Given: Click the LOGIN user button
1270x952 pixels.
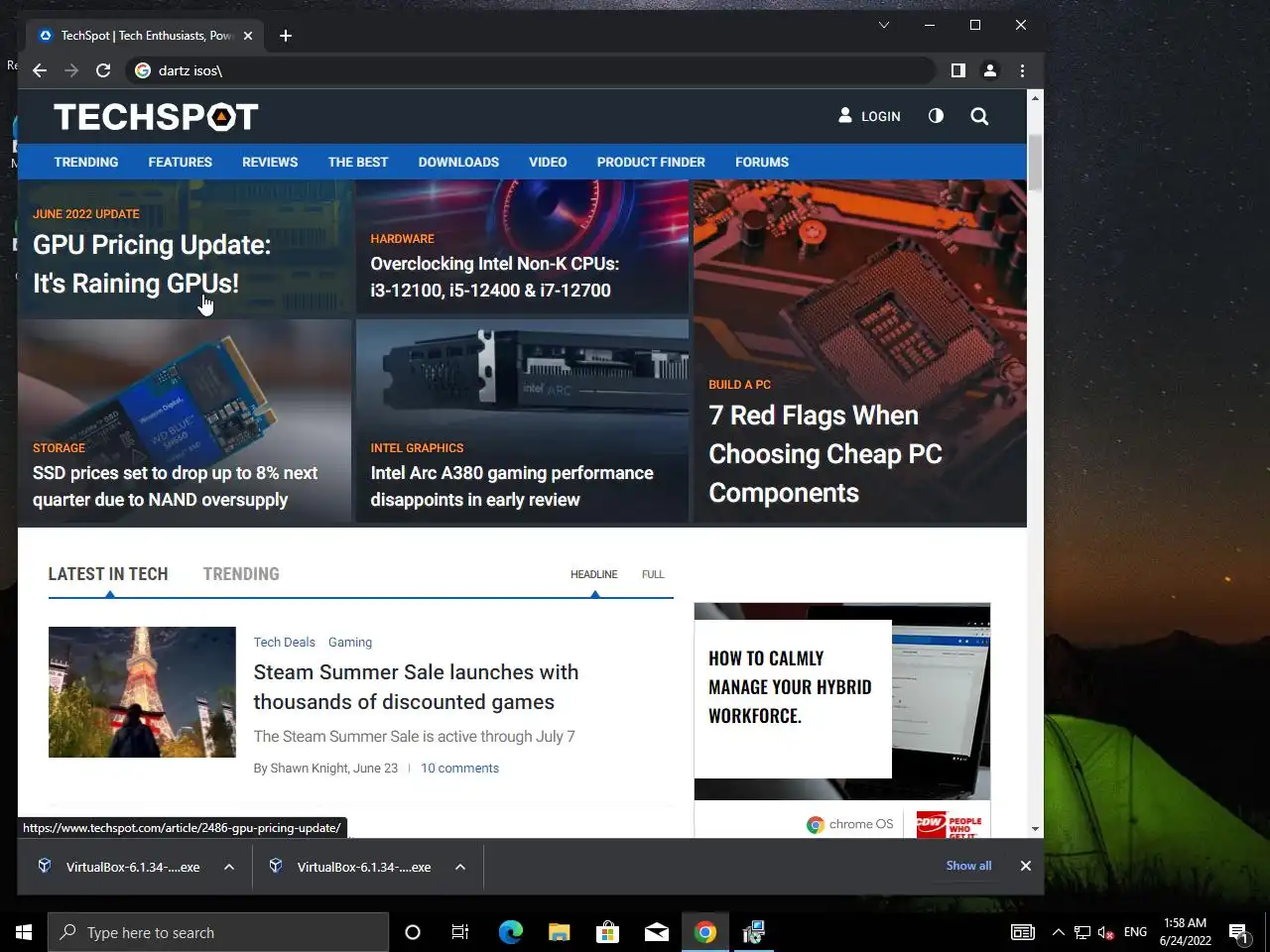Looking at the screenshot, I should coord(869,116).
